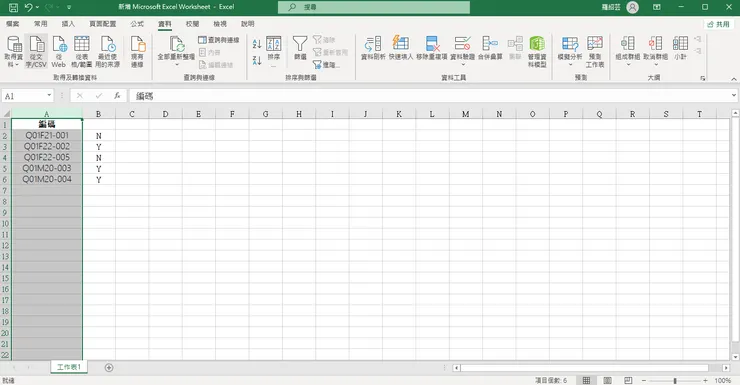Open the 查詢與連線 pane
The width and height of the screenshot is (740, 385).
pyautogui.click(x=219, y=40)
